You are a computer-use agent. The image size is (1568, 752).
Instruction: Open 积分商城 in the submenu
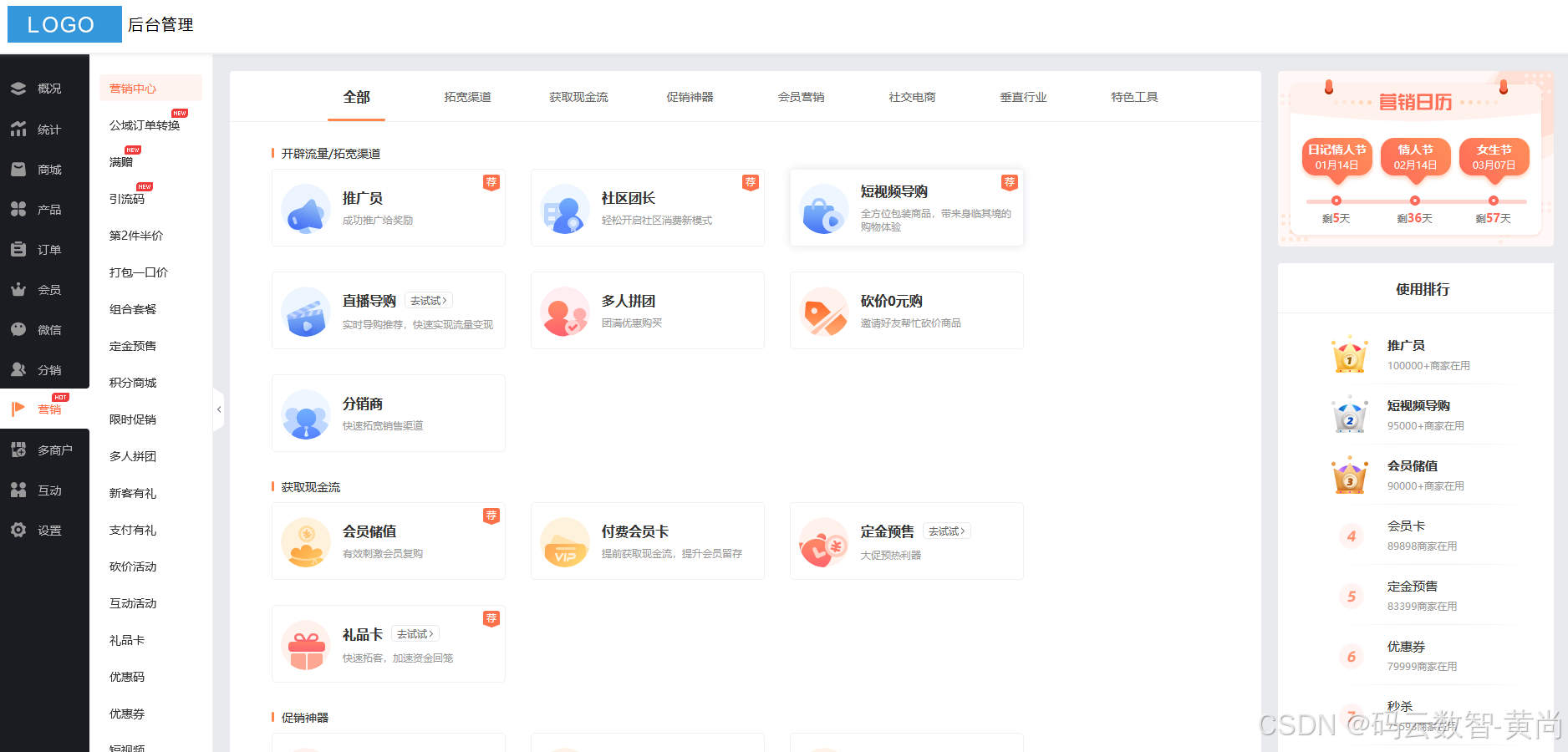(133, 383)
